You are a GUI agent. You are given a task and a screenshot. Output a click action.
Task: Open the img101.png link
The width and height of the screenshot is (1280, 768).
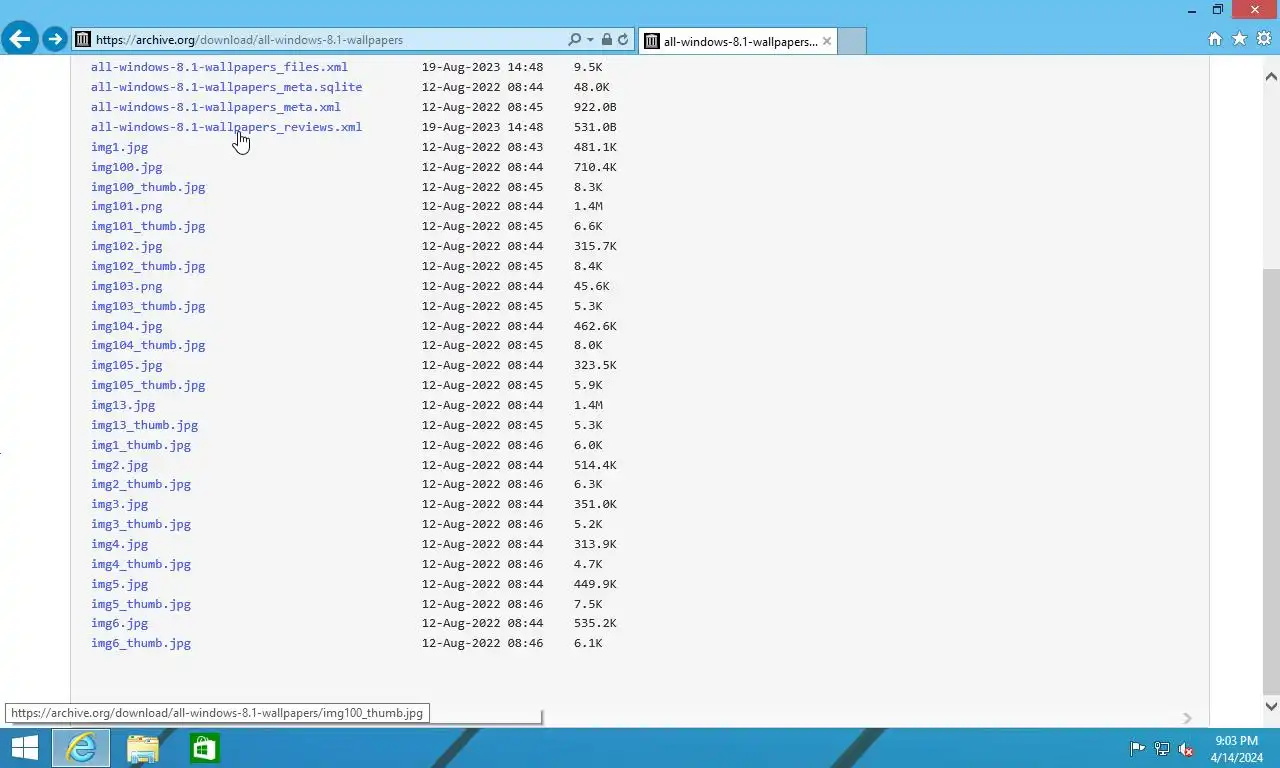coord(126,206)
